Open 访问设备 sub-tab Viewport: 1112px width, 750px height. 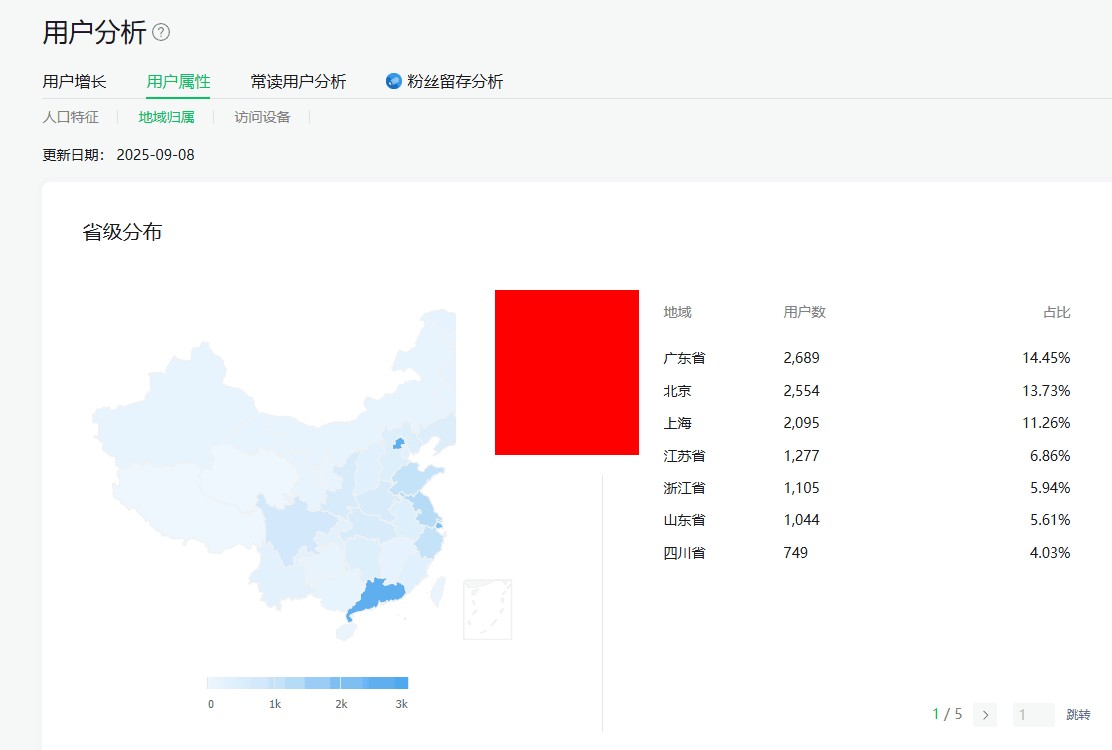click(x=262, y=117)
